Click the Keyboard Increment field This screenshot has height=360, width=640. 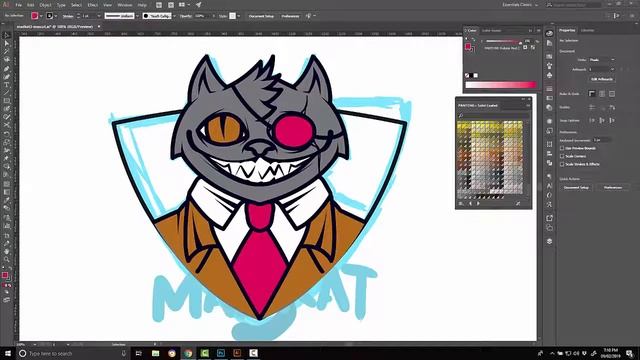pos(602,140)
